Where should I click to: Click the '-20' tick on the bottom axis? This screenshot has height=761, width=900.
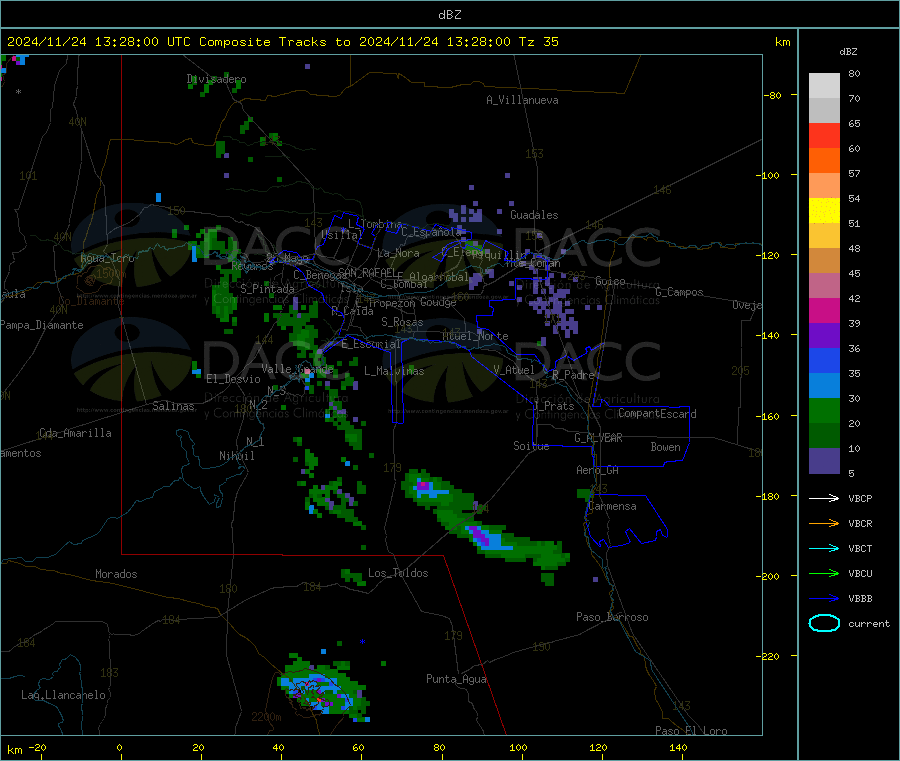(38, 747)
